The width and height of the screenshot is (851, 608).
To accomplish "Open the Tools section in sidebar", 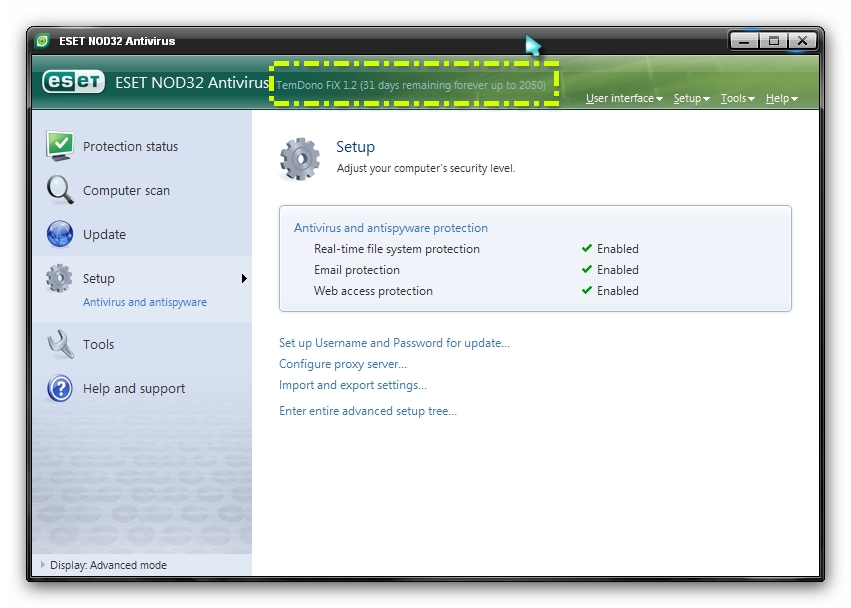I will coord(98,345).
